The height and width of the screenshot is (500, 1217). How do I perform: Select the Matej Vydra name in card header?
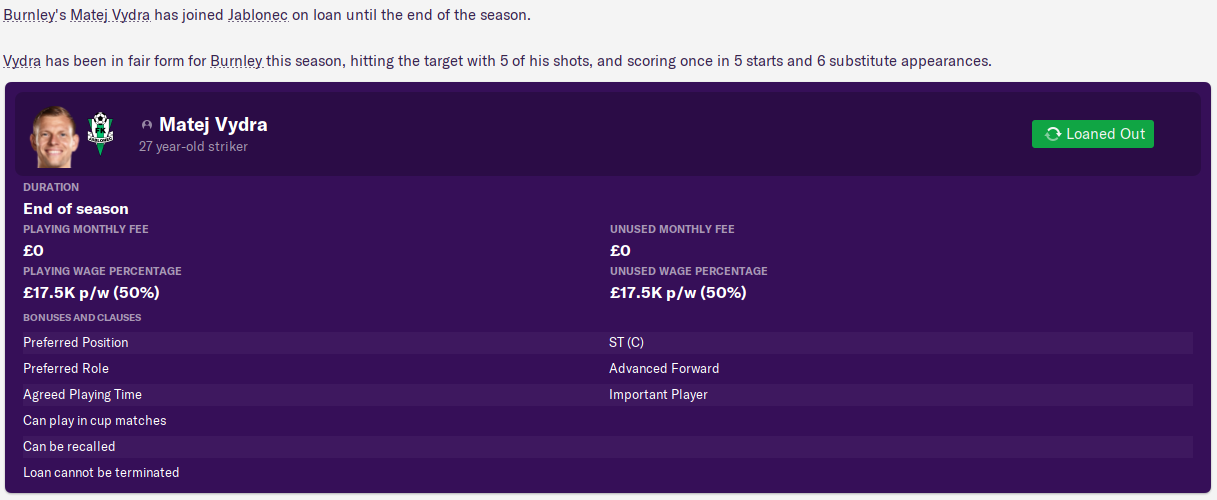coord(213,125)
